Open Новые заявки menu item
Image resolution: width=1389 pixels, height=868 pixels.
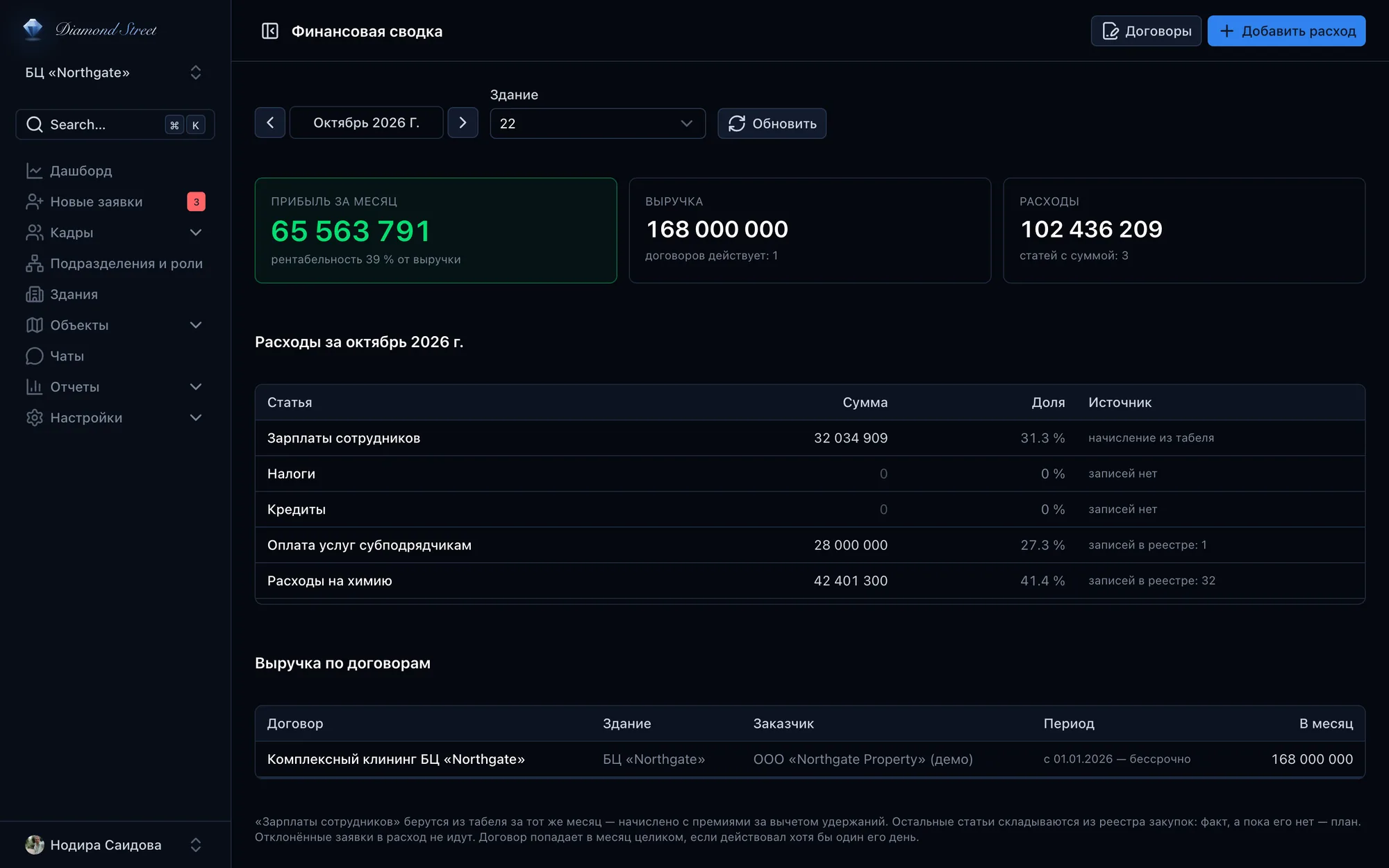click(x=115, y=201)
